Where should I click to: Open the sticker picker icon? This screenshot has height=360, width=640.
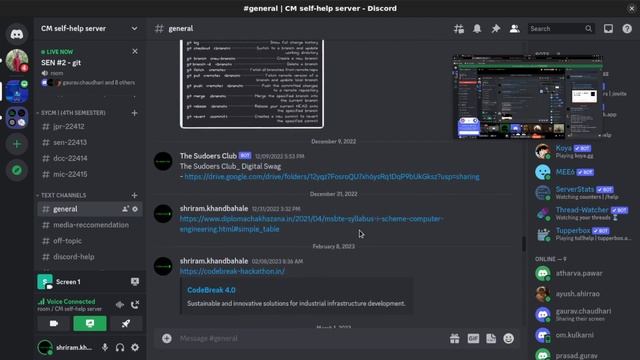tap(491, 338)
